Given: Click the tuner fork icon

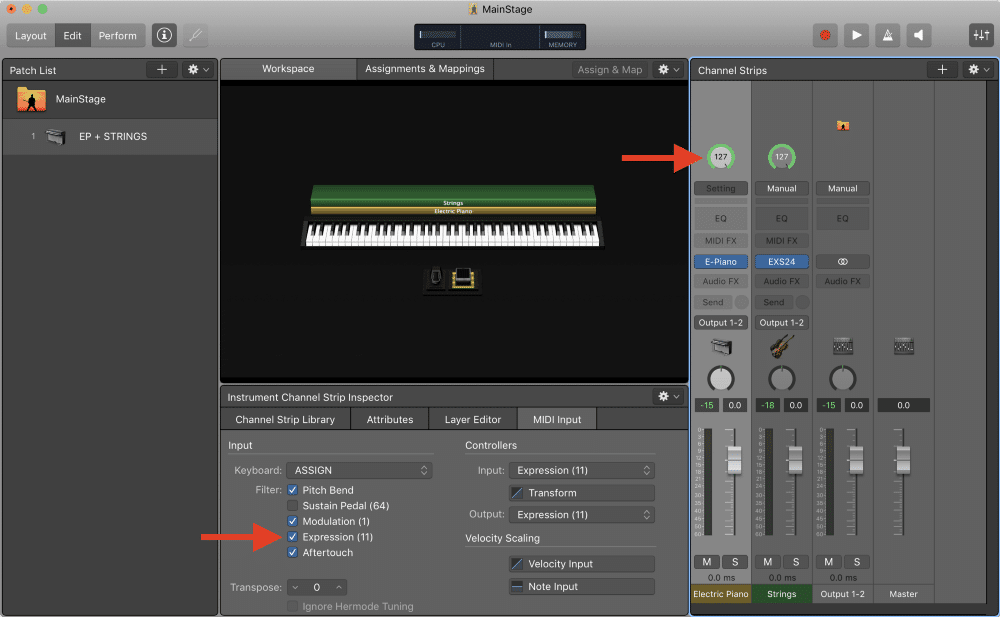Looking at the screenshot, I should point(195,35).
